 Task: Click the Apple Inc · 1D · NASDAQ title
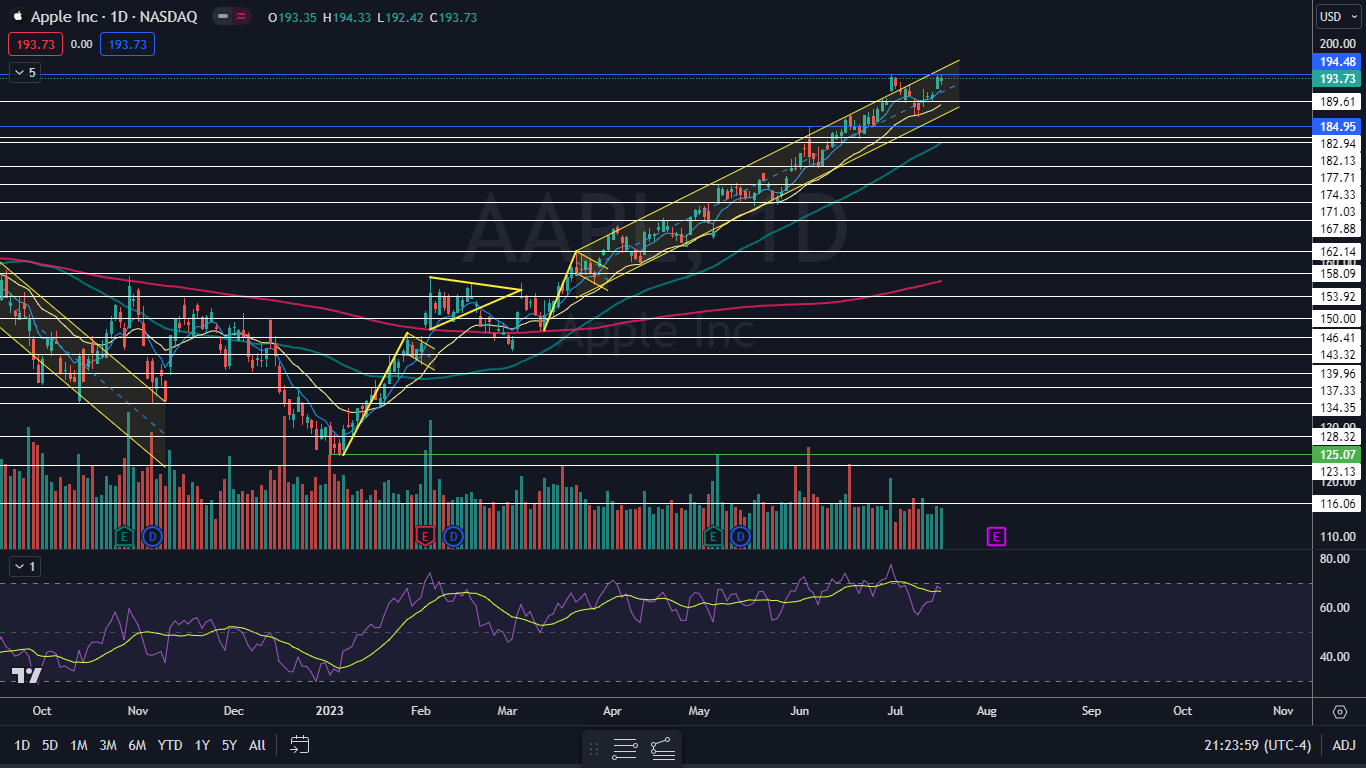114,17
